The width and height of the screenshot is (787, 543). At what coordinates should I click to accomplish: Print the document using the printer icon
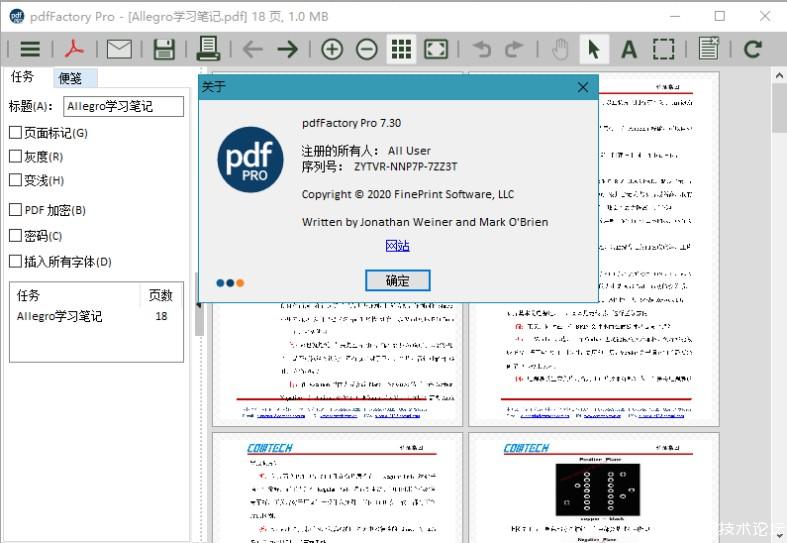click(x=208, y=49)
